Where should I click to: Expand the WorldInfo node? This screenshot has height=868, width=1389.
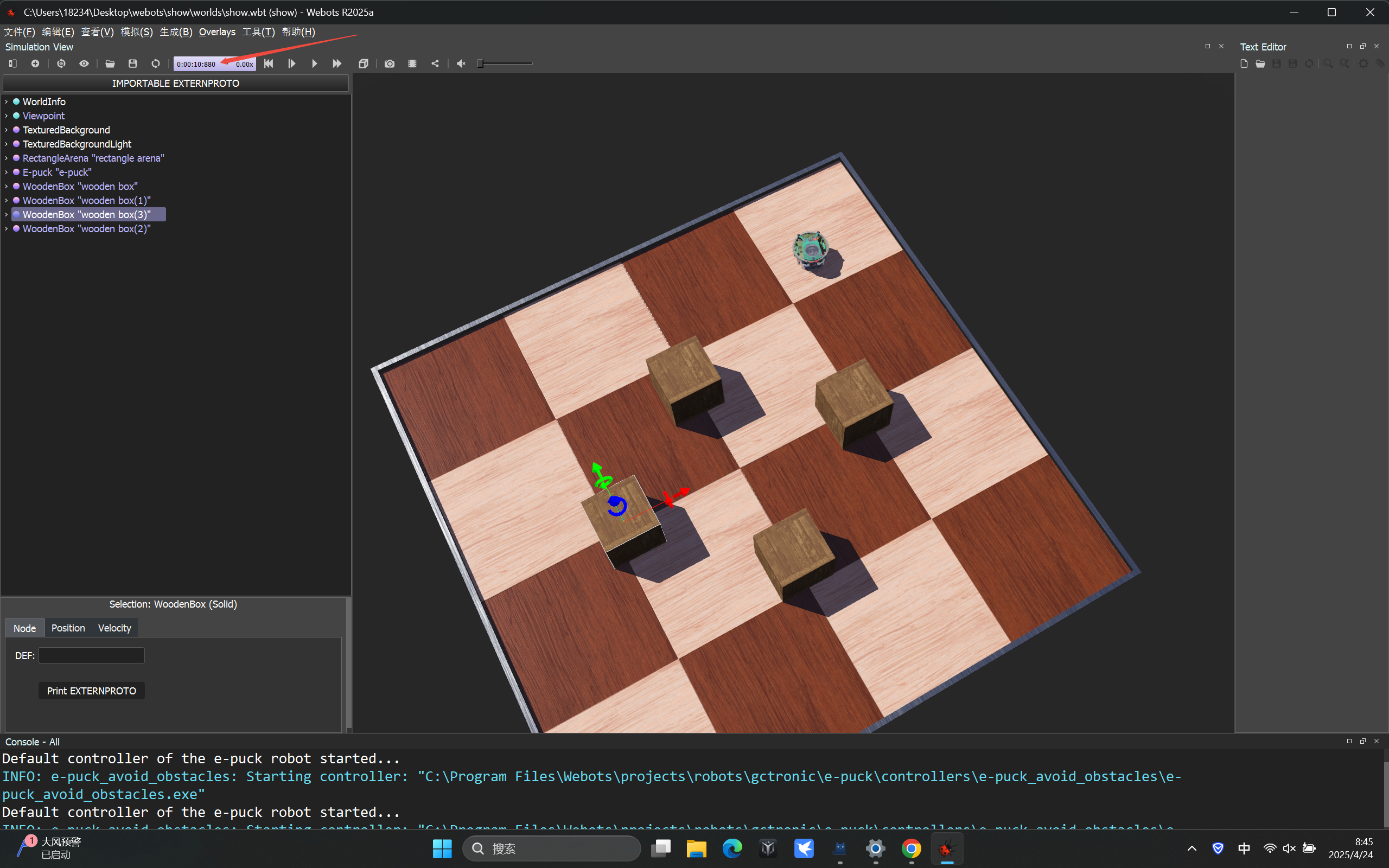pyautogui.click(x=7, y=101)
